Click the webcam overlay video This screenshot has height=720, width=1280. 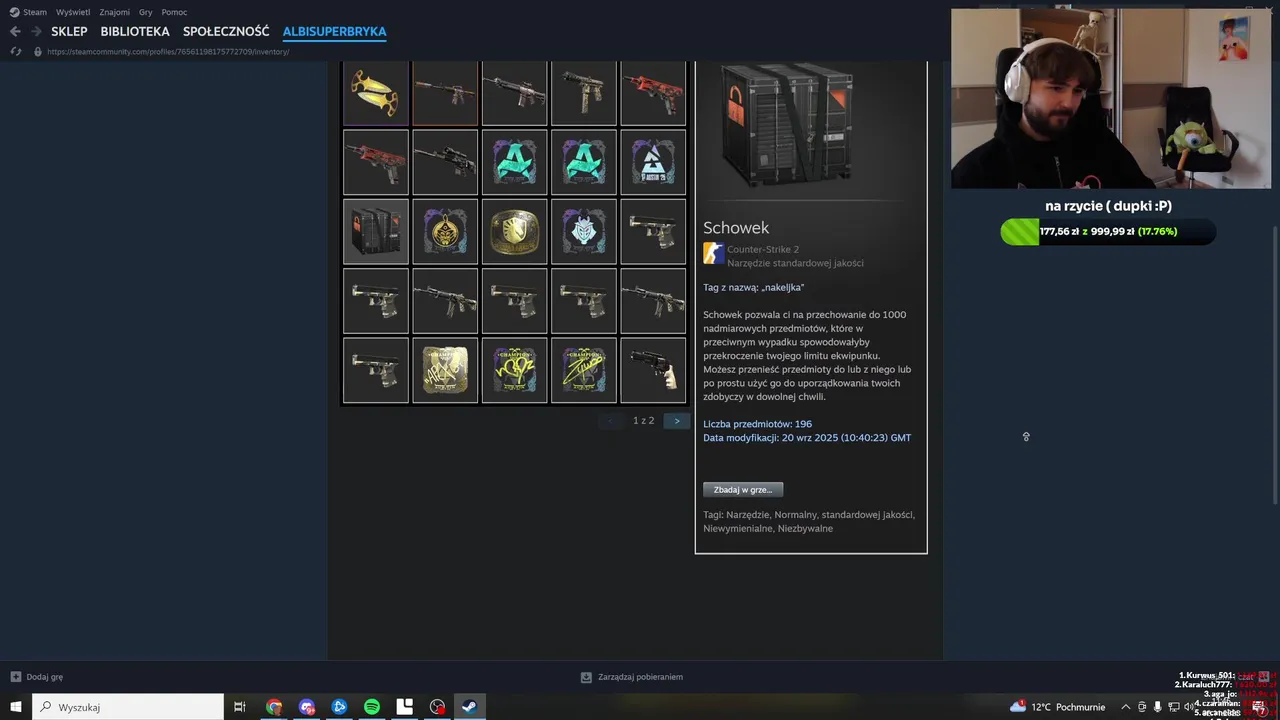click(x=1111, y=98)
